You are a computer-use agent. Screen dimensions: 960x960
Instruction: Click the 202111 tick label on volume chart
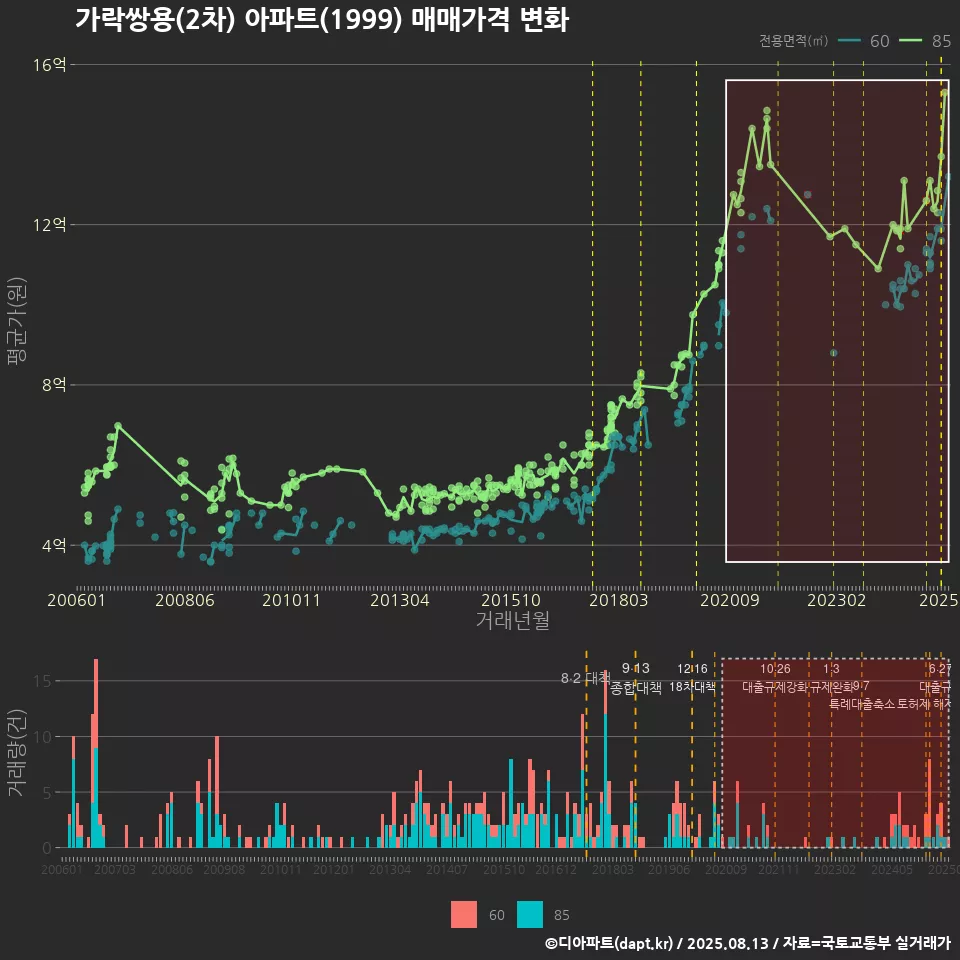[779, 869]
